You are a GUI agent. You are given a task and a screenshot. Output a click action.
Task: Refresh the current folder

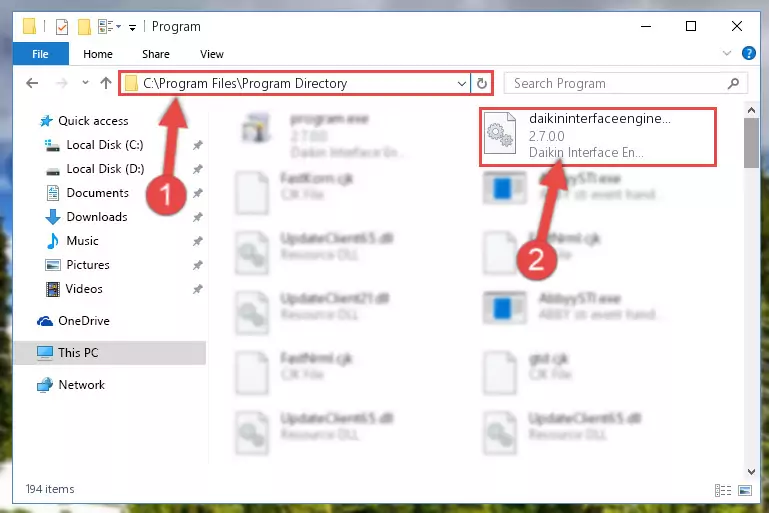[482, 83]
